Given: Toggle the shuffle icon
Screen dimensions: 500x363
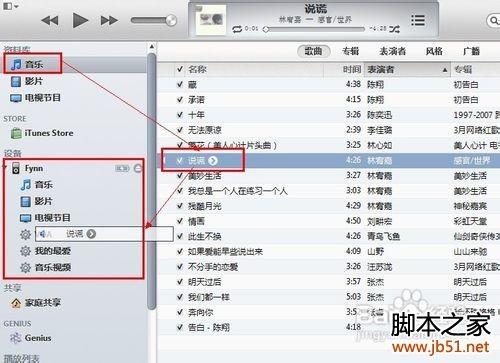Looking at the screenshot, I should point(394,29).
